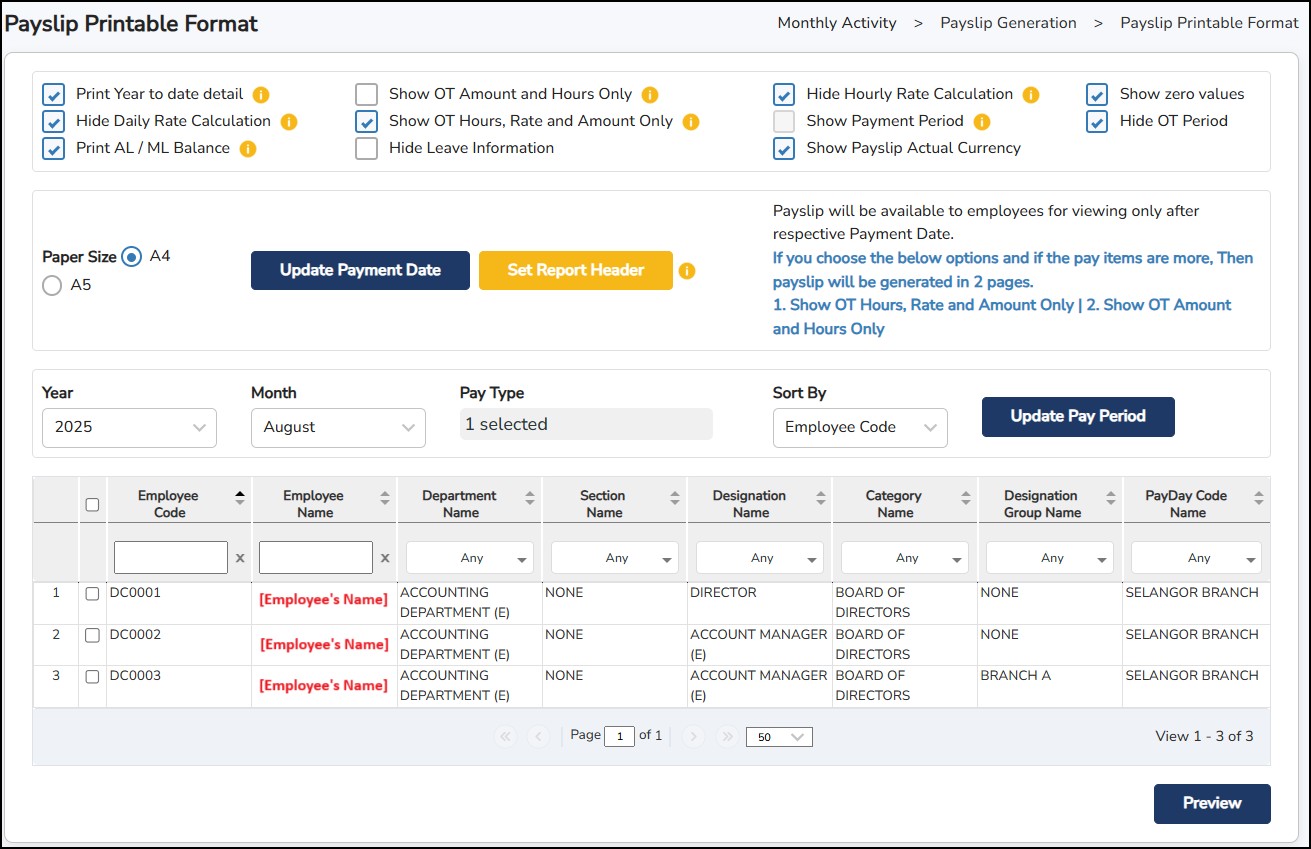Go to Payslip Generation breadcrumb
Screen dimensions: 1311x849
click(1008, 23)
